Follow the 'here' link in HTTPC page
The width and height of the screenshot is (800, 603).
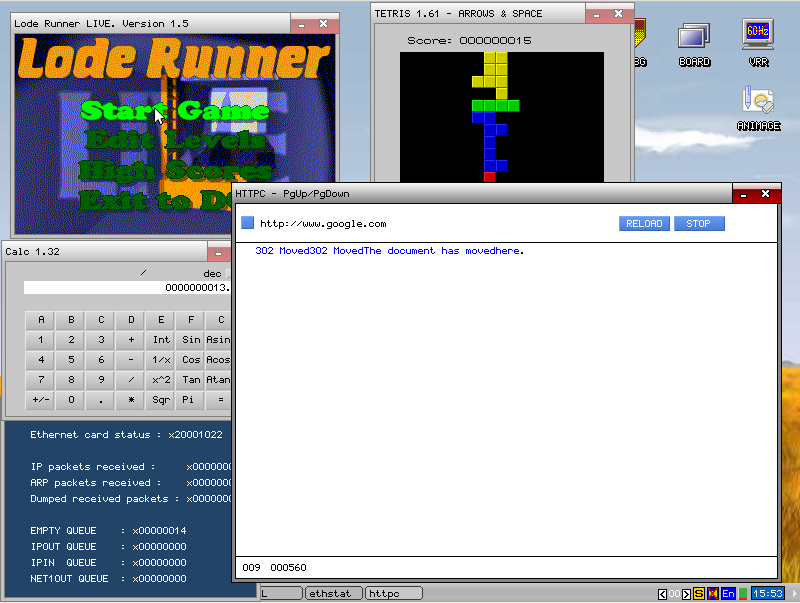point(509,250)
